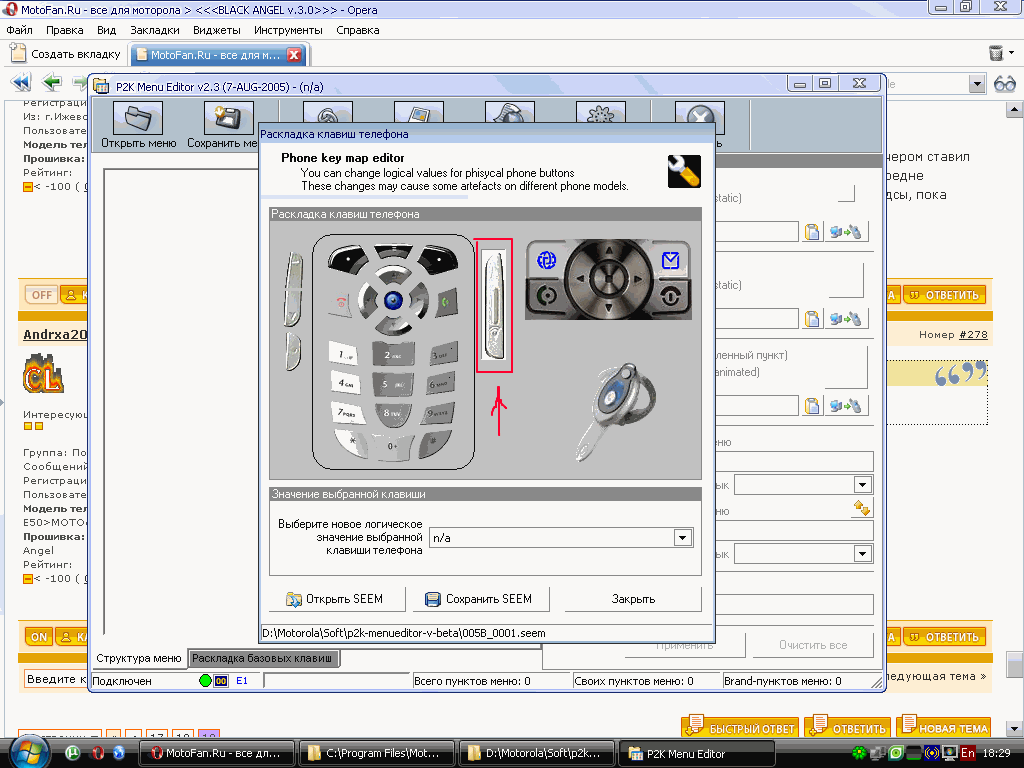
Task: Open the Справка menu in Opera
Action: click(x=358, y=30)
